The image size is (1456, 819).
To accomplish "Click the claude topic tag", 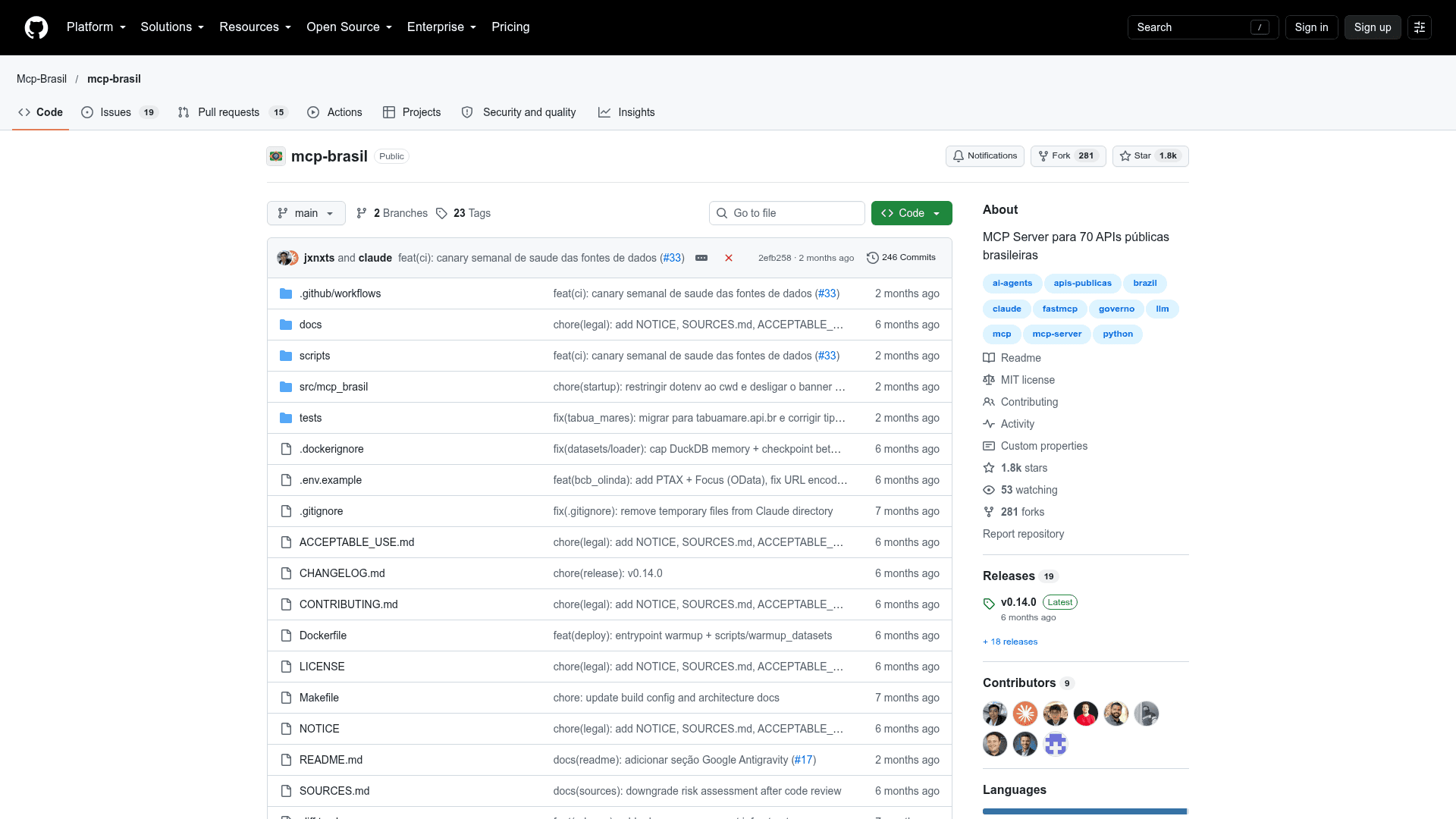I will [1007, 309].
